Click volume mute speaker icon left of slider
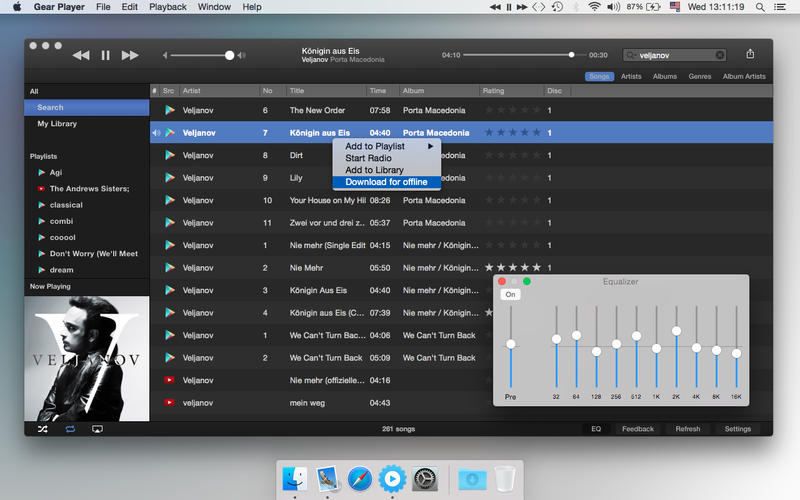Viewport: 800px width, 500px height. (165, 55)
